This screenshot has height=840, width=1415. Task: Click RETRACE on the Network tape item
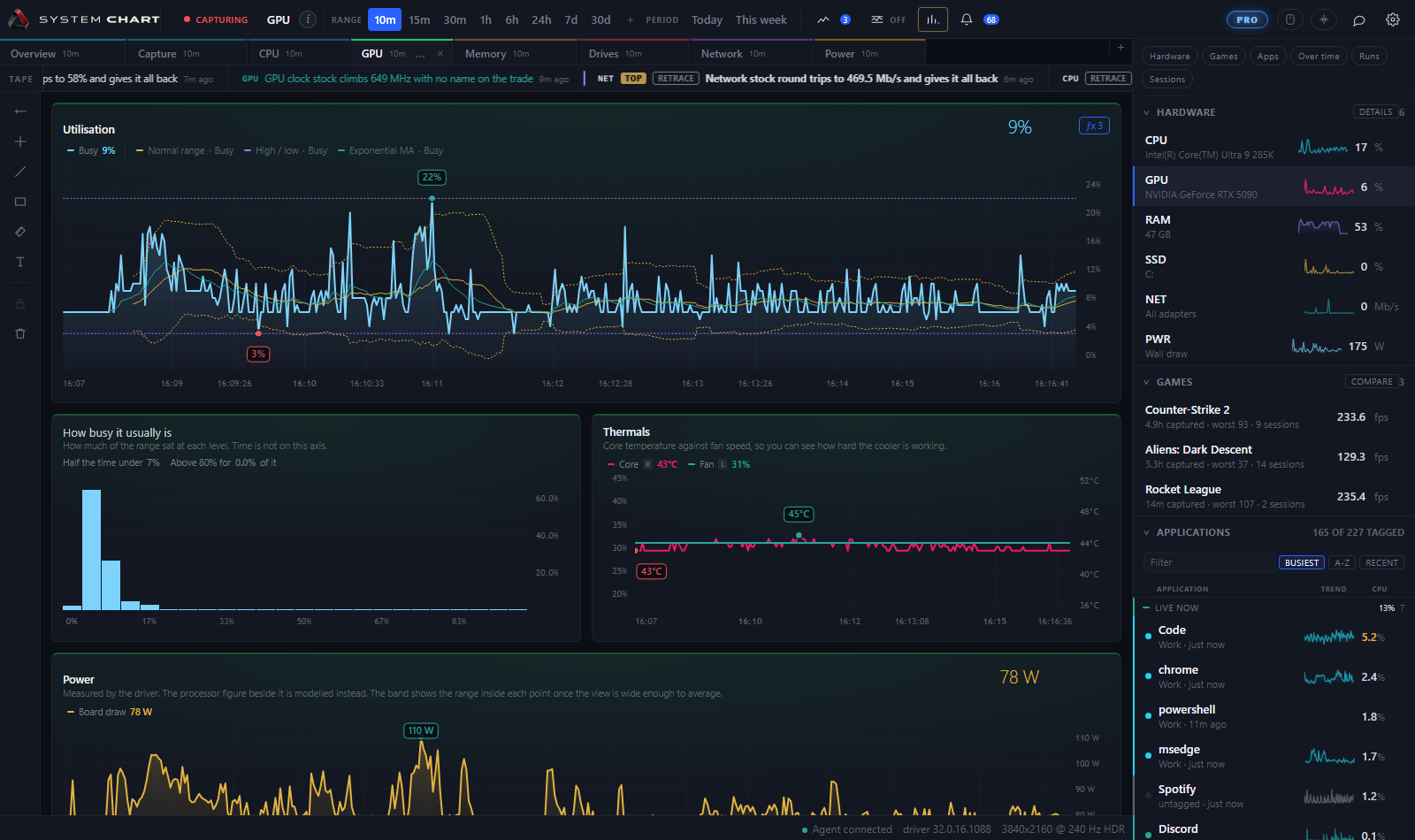(x=676, y=78)
